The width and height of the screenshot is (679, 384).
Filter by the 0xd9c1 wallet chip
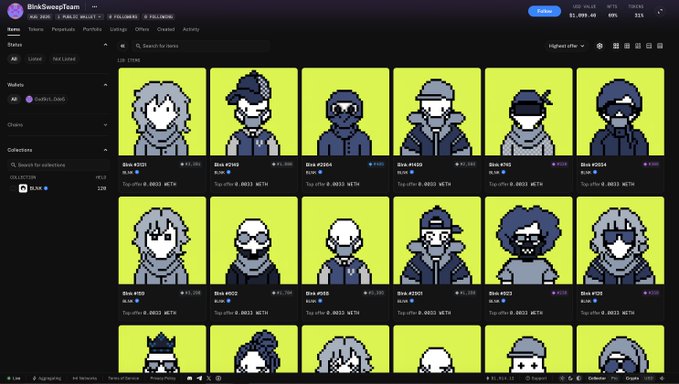[45, 99]
